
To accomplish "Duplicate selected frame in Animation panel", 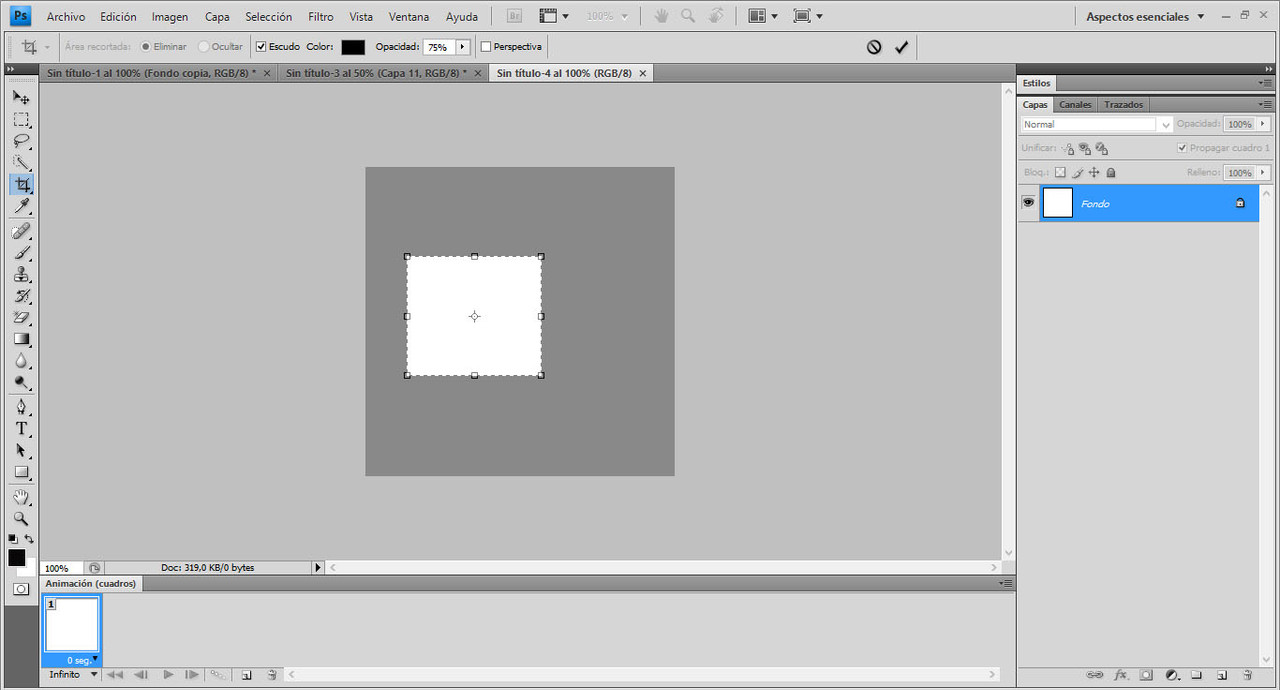I will coord(246,675).
